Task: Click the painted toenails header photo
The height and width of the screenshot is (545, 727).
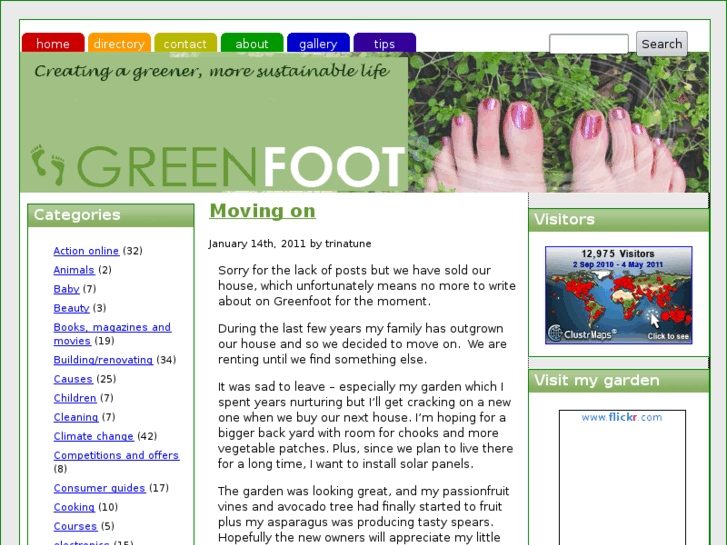Action: pos(559,123)
